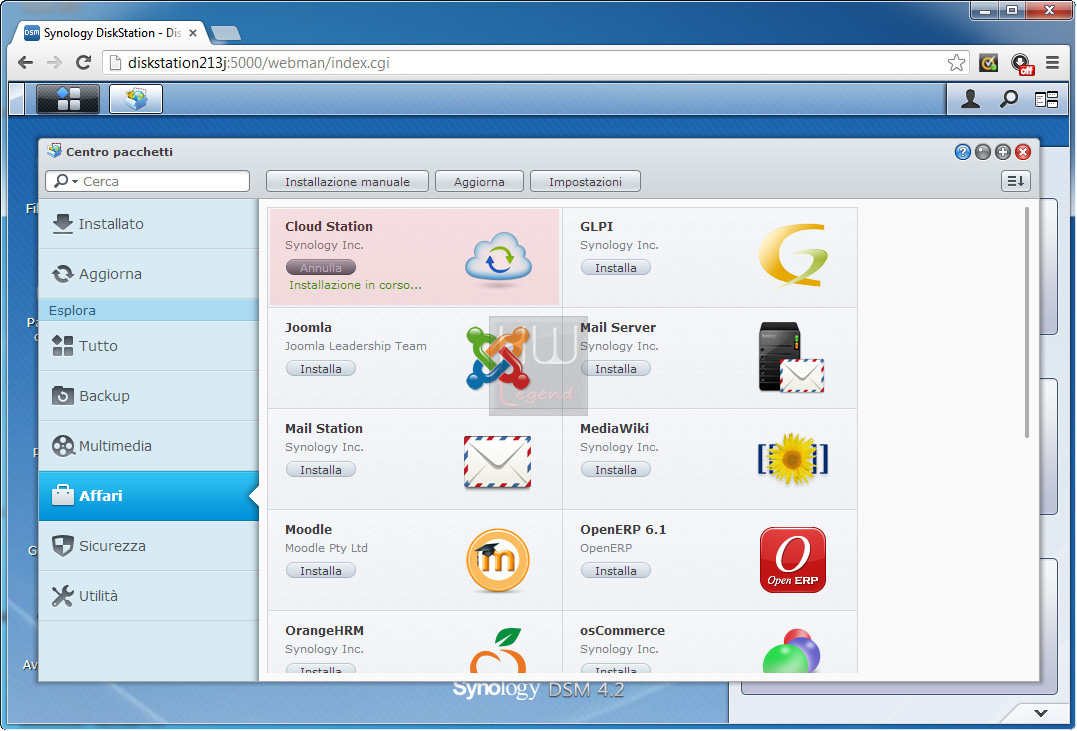Click the Mail Server package icon
The image size is (1077, 731).
click(x=791, y=357)
